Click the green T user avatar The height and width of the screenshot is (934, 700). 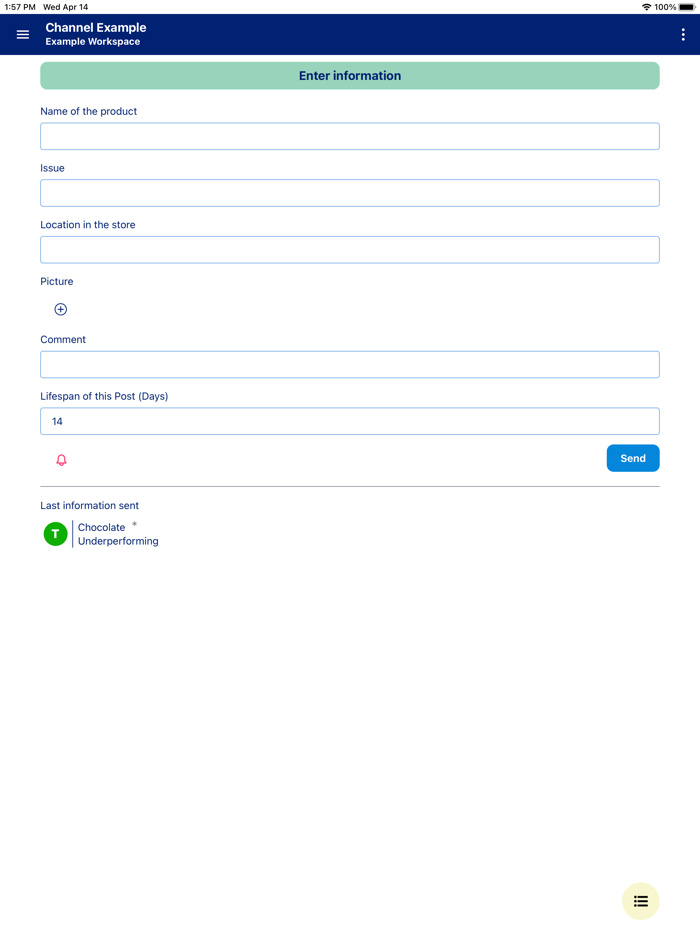pyautogui.click(x=55, y=534)
